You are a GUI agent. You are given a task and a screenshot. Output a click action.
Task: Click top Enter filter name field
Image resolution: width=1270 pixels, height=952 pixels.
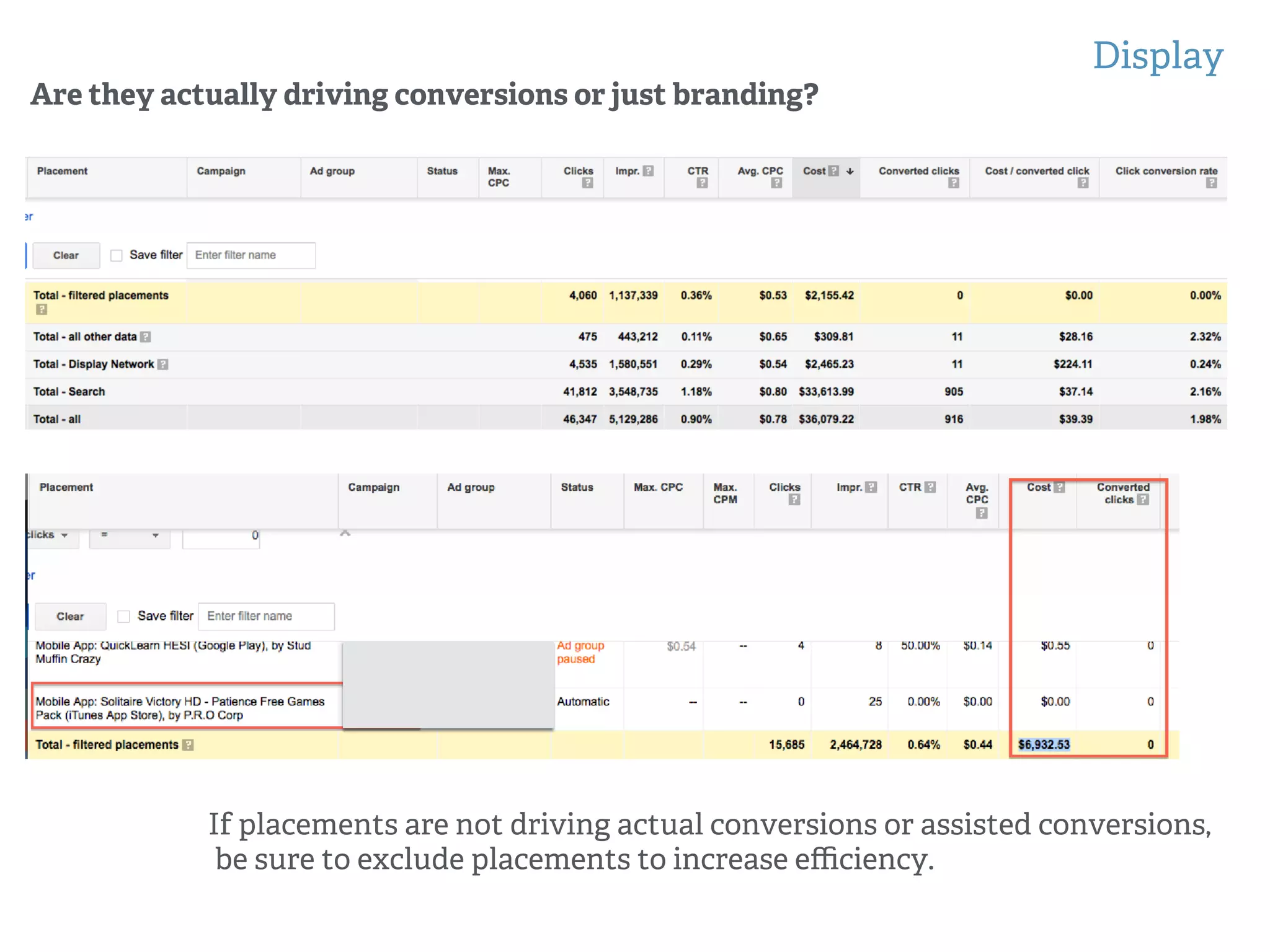(251, 255)
